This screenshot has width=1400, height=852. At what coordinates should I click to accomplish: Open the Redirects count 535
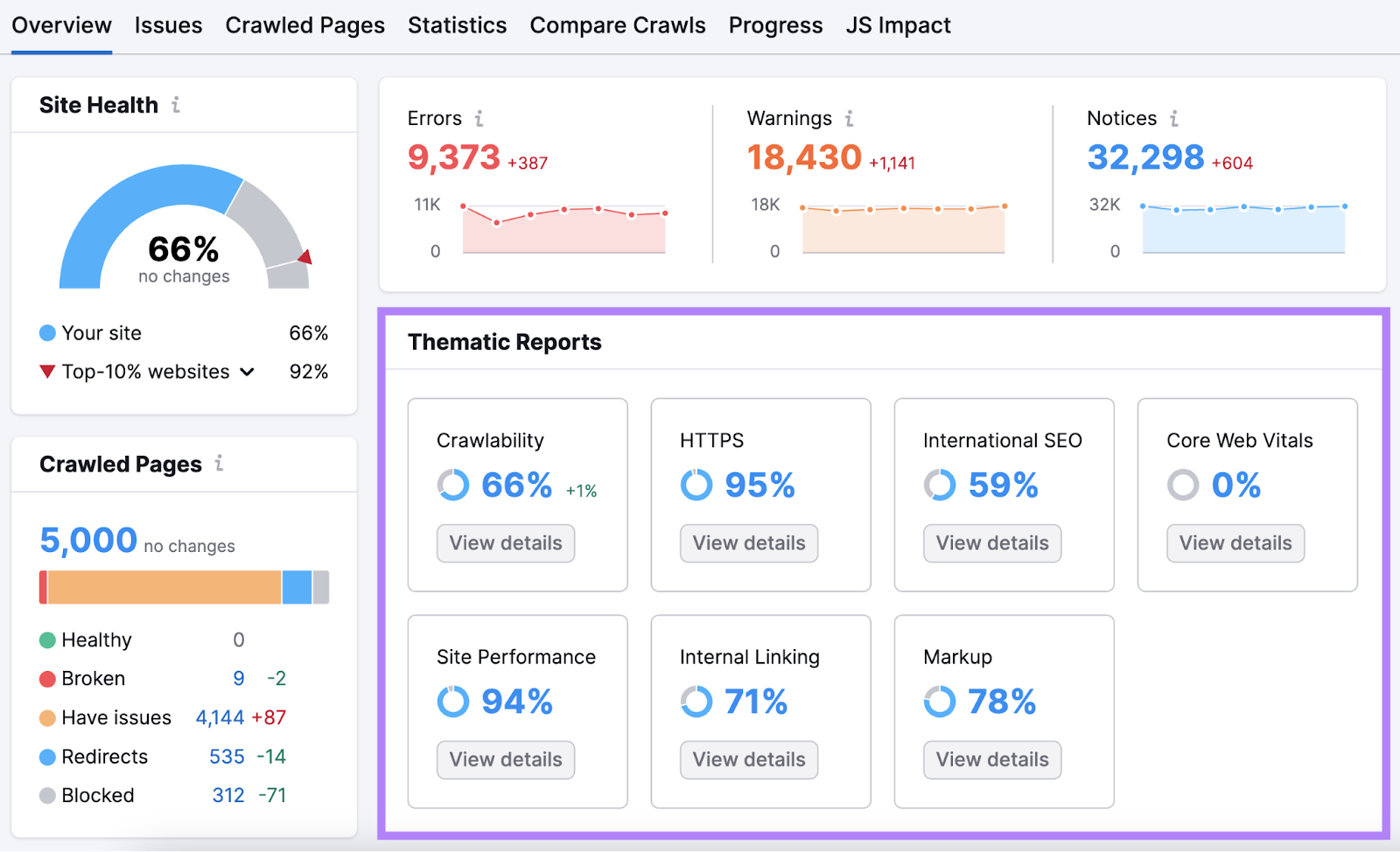pyautogui.click(x=227, y=757)
